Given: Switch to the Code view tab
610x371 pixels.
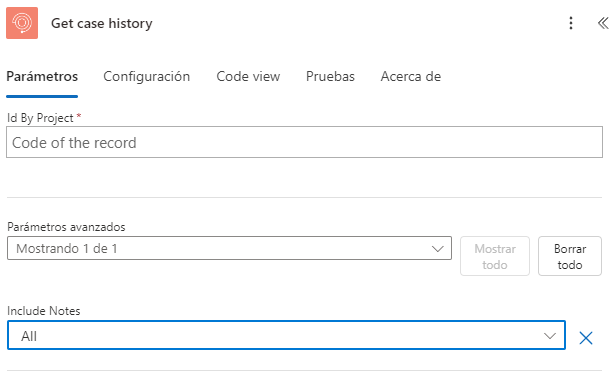Looking at the screenshot, I should 248,77.
